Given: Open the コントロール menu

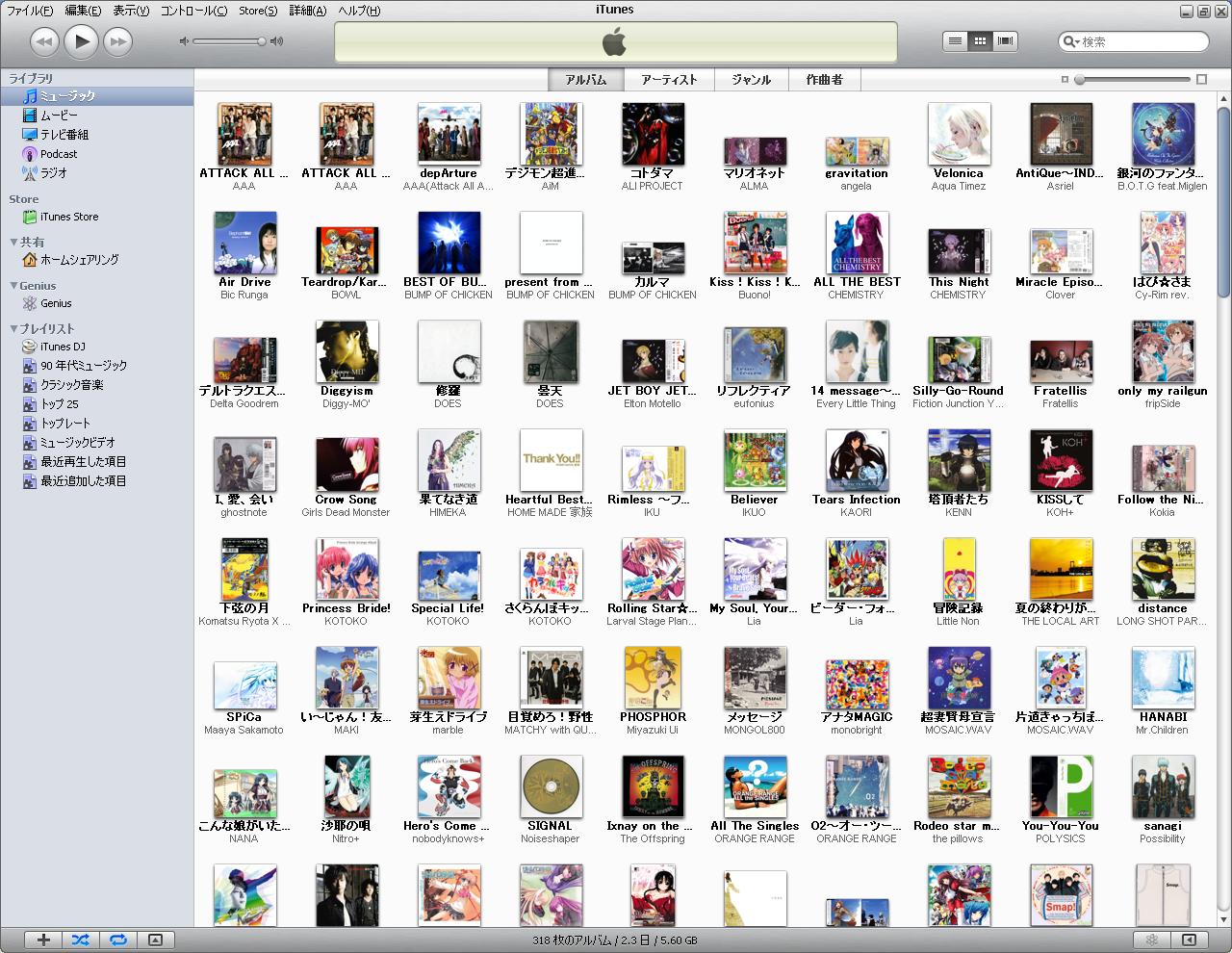Looking at the screenshot, I should 193,11.
